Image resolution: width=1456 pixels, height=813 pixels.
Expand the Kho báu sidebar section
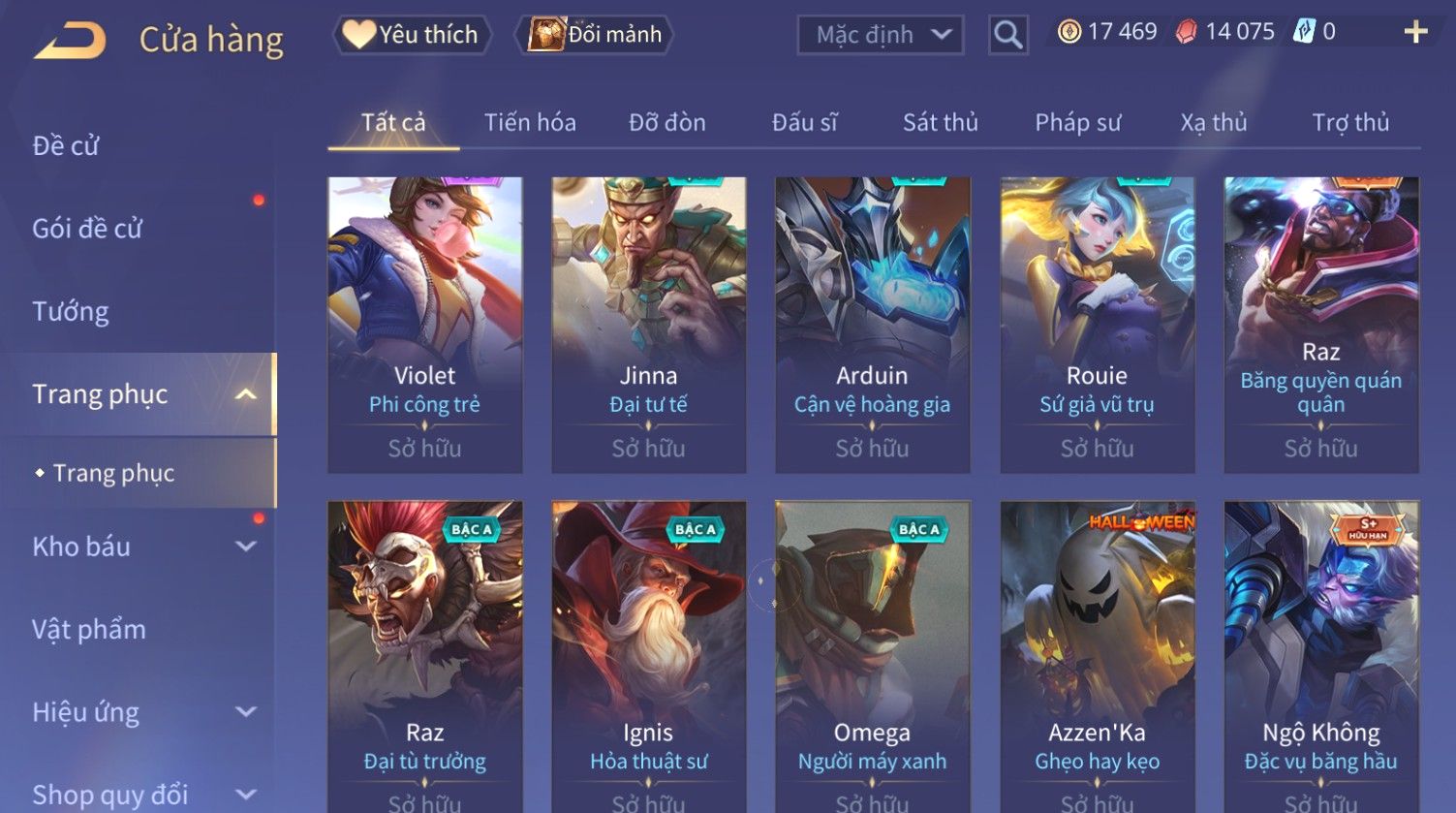click(x=246, y=547)
